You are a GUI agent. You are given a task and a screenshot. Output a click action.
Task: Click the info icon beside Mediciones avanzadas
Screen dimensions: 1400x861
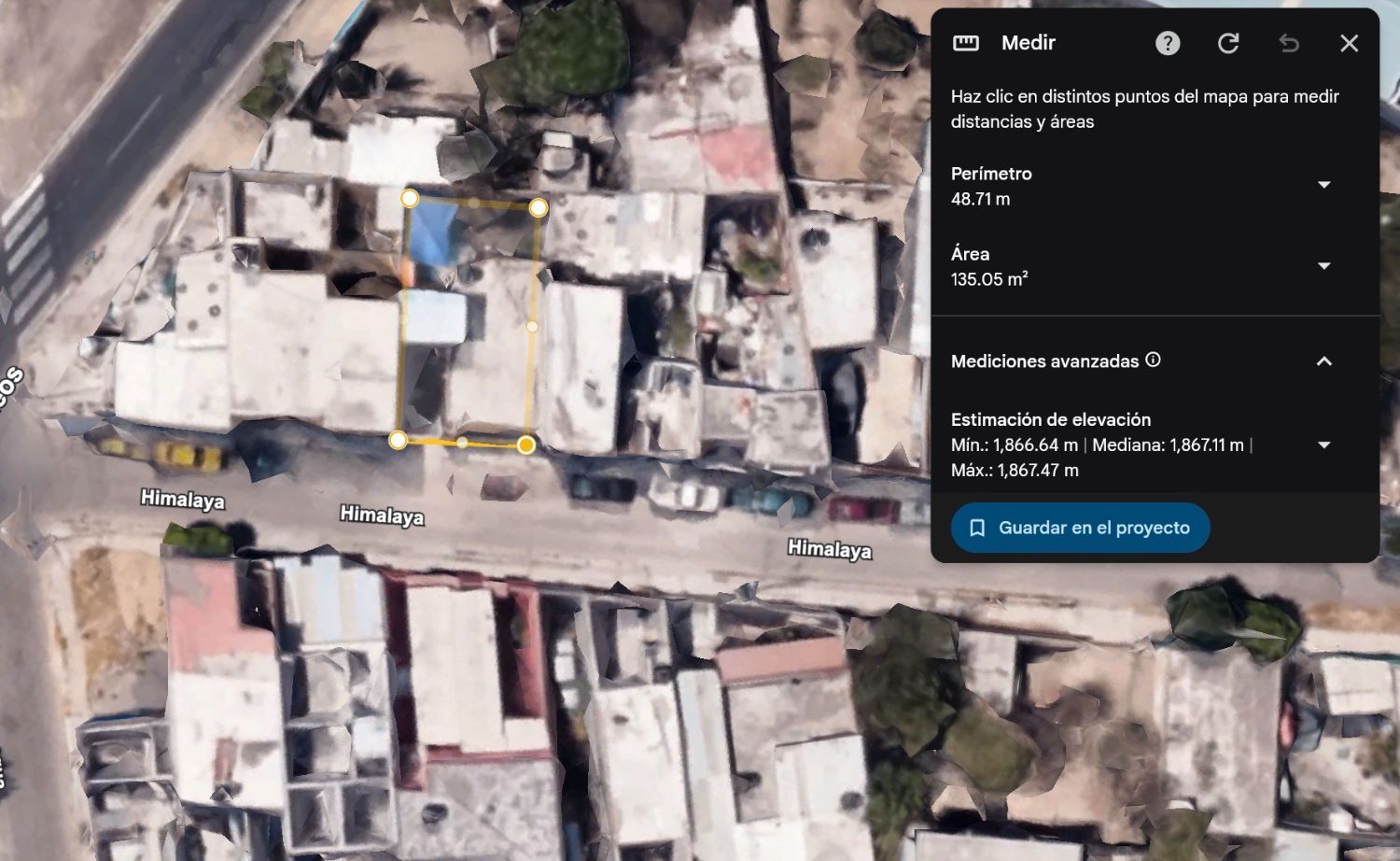coord(1153,360)
